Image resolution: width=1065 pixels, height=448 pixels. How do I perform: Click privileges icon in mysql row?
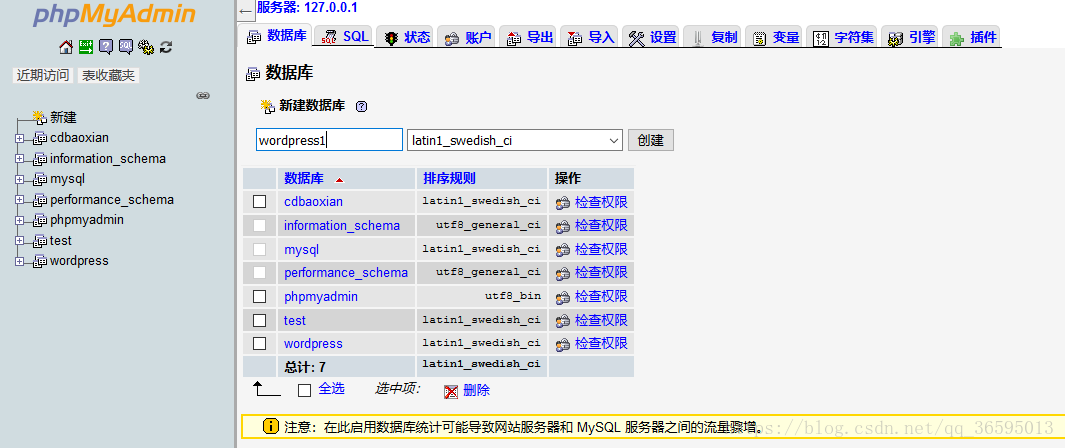point(562,250)
